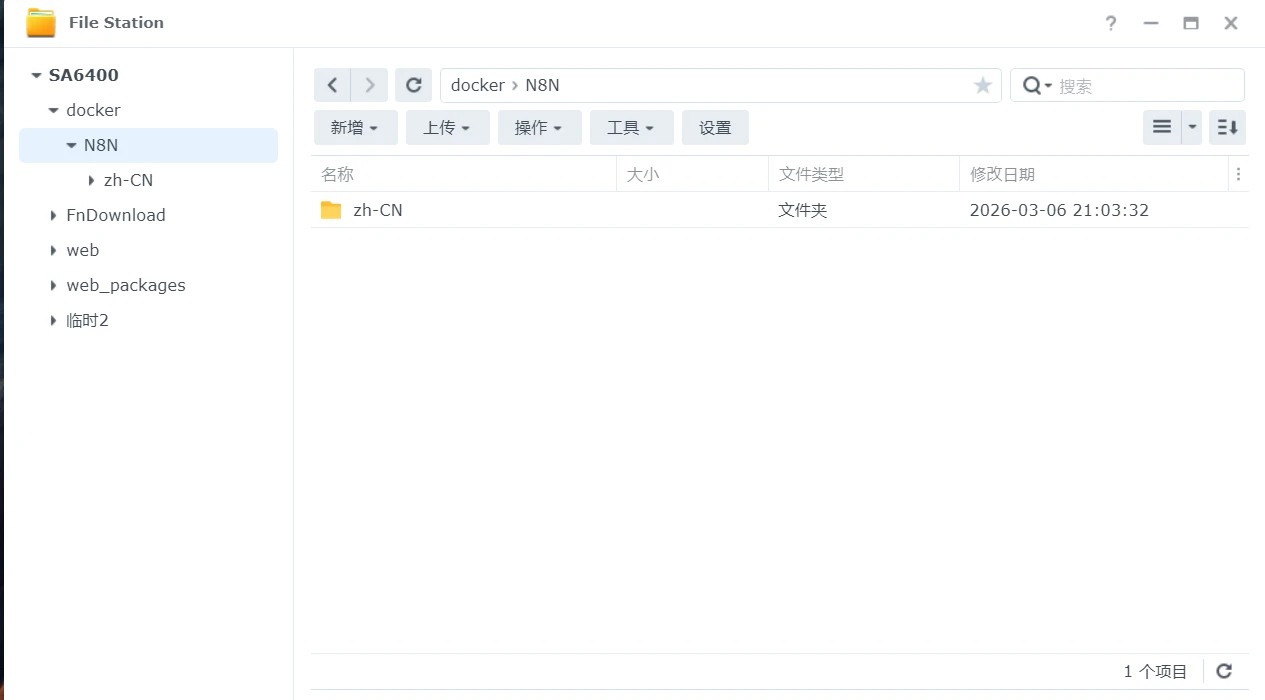1265x700 pixels.
Task: Refresh the folder using the toolbar reload icon
Action: click(413, 85)
